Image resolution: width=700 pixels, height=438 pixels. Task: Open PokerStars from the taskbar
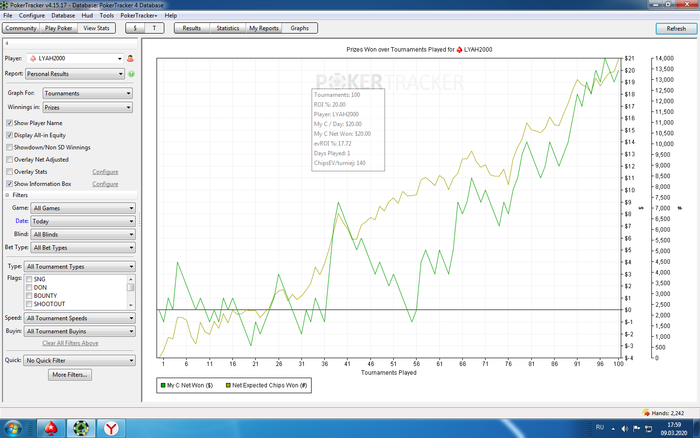(x=51, y=429)
